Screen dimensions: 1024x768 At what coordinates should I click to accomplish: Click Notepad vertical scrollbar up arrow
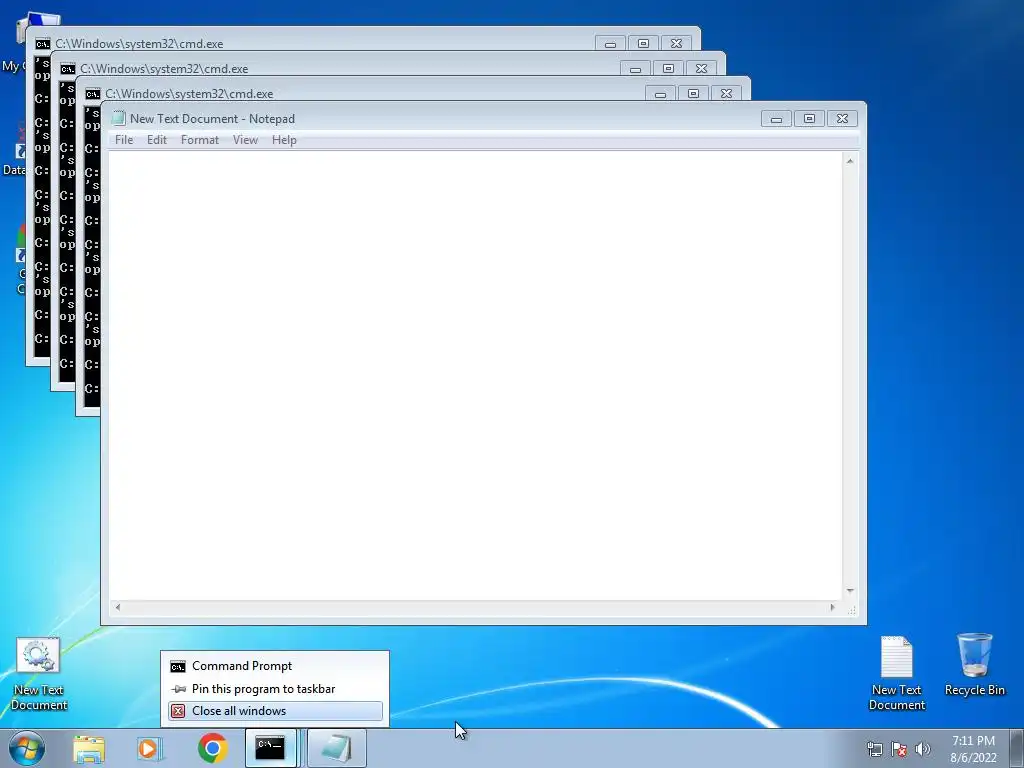pos(850,161)
